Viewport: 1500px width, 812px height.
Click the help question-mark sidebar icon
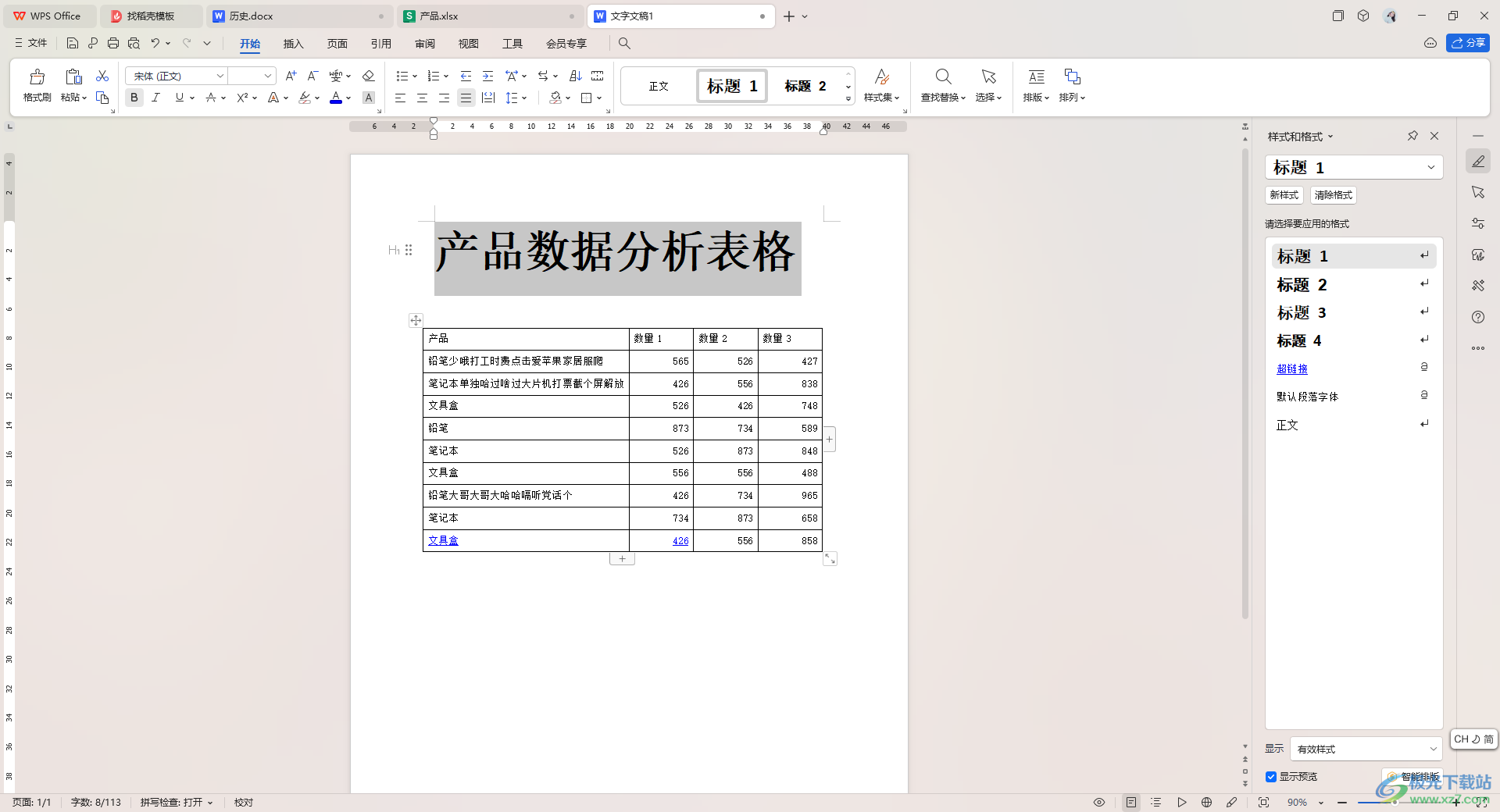pyautogui.click(x=1477, y=317)
